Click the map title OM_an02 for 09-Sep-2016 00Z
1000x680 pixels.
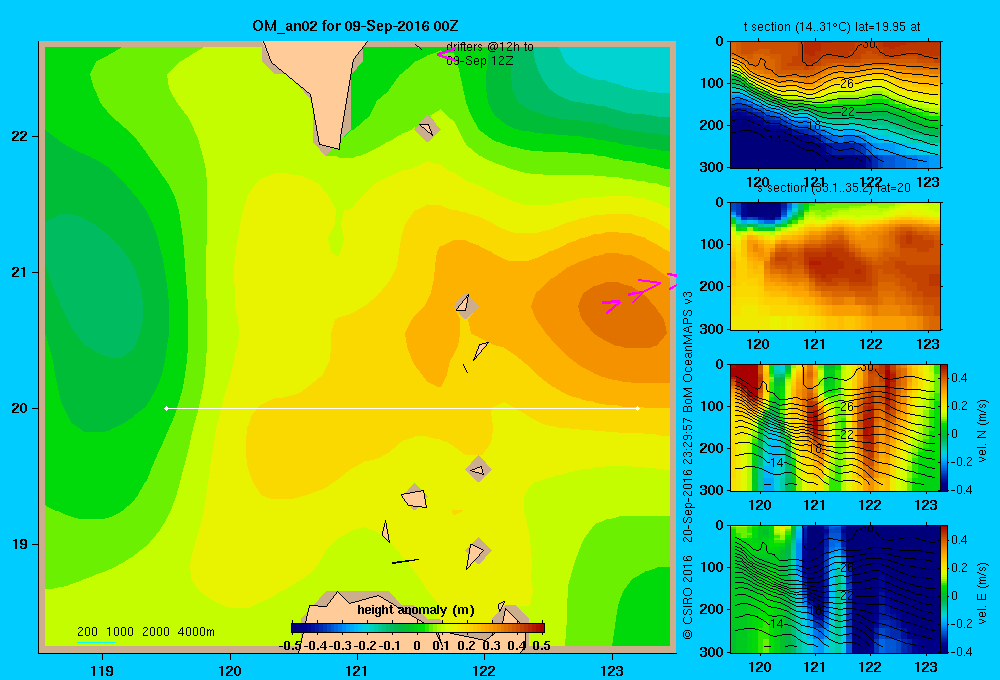[x=355, y=26]
